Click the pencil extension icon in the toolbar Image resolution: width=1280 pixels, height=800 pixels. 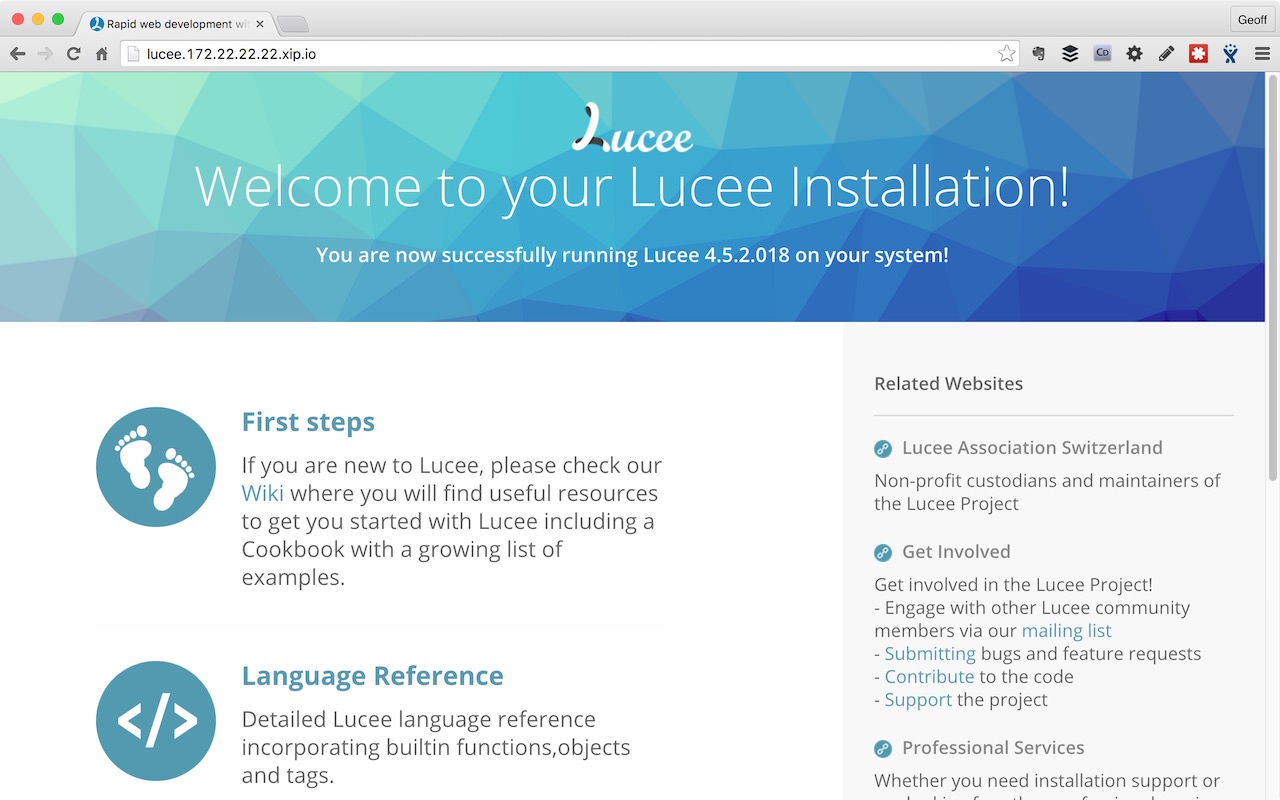point(1166,53)
